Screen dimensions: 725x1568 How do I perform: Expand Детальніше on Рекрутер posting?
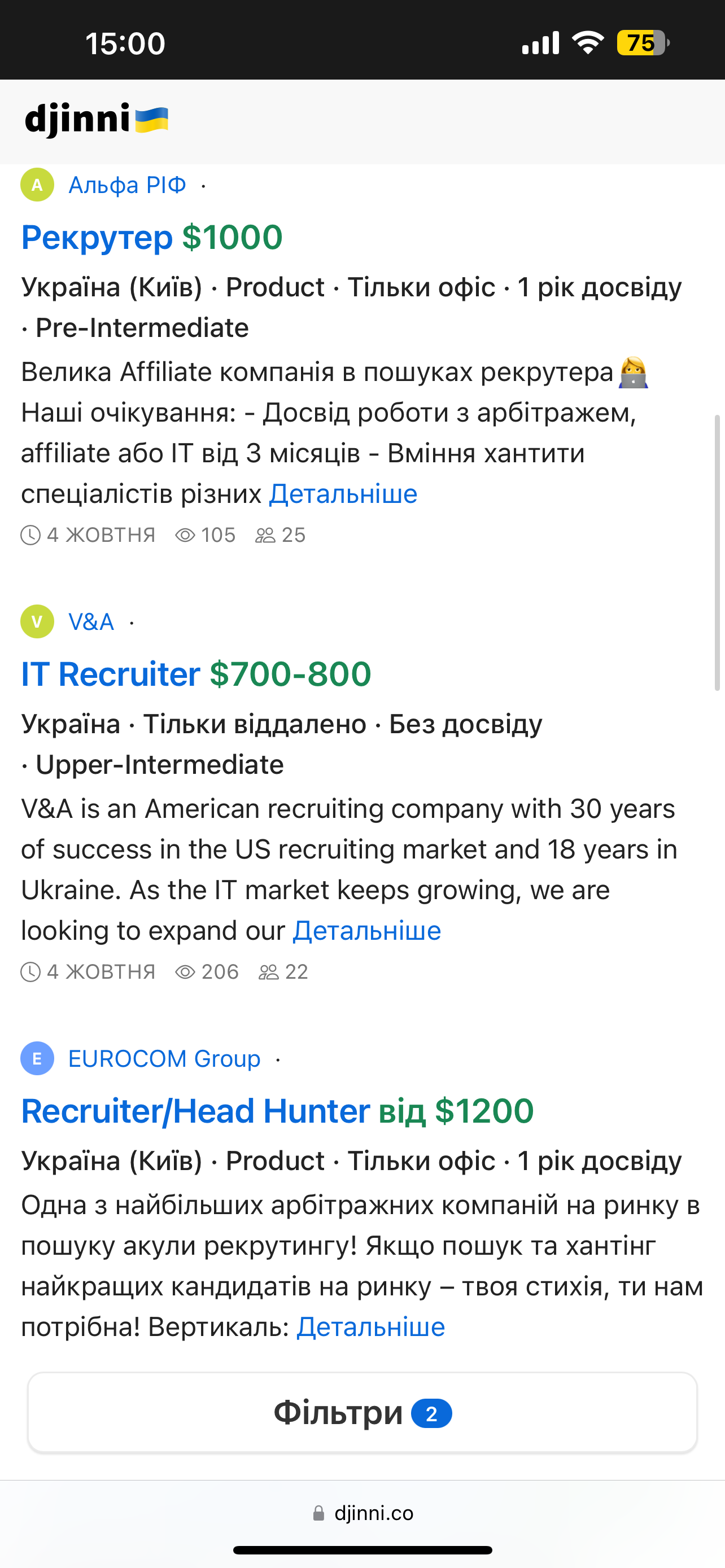coord(343,494)
